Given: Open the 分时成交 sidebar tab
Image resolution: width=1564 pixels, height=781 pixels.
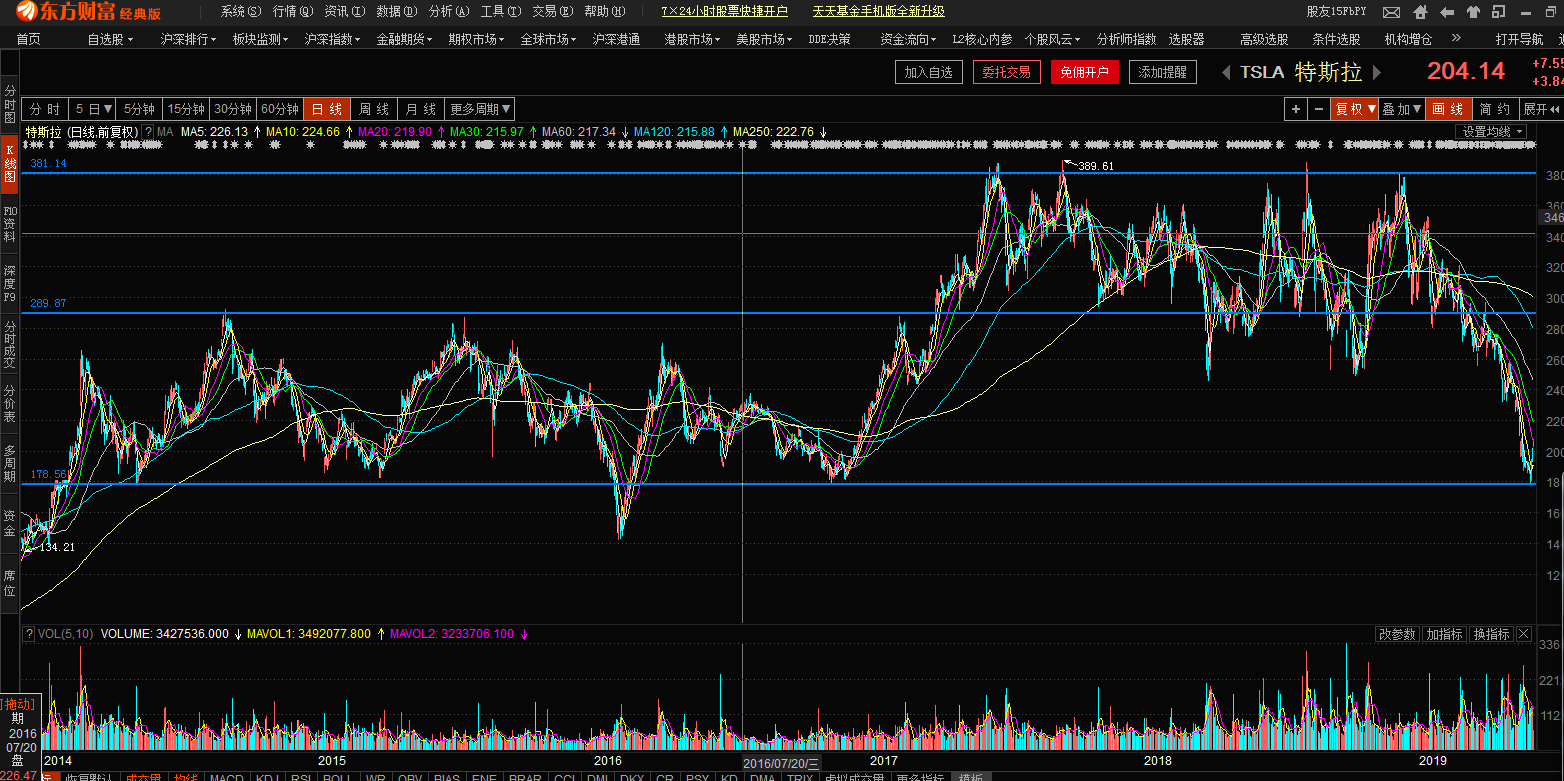Looking at the screenshot, I should click(10, 344).
